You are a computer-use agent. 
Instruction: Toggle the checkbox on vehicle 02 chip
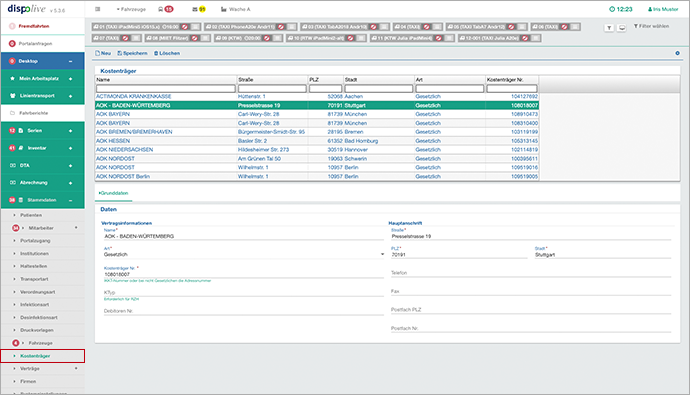tap(291, 27)
